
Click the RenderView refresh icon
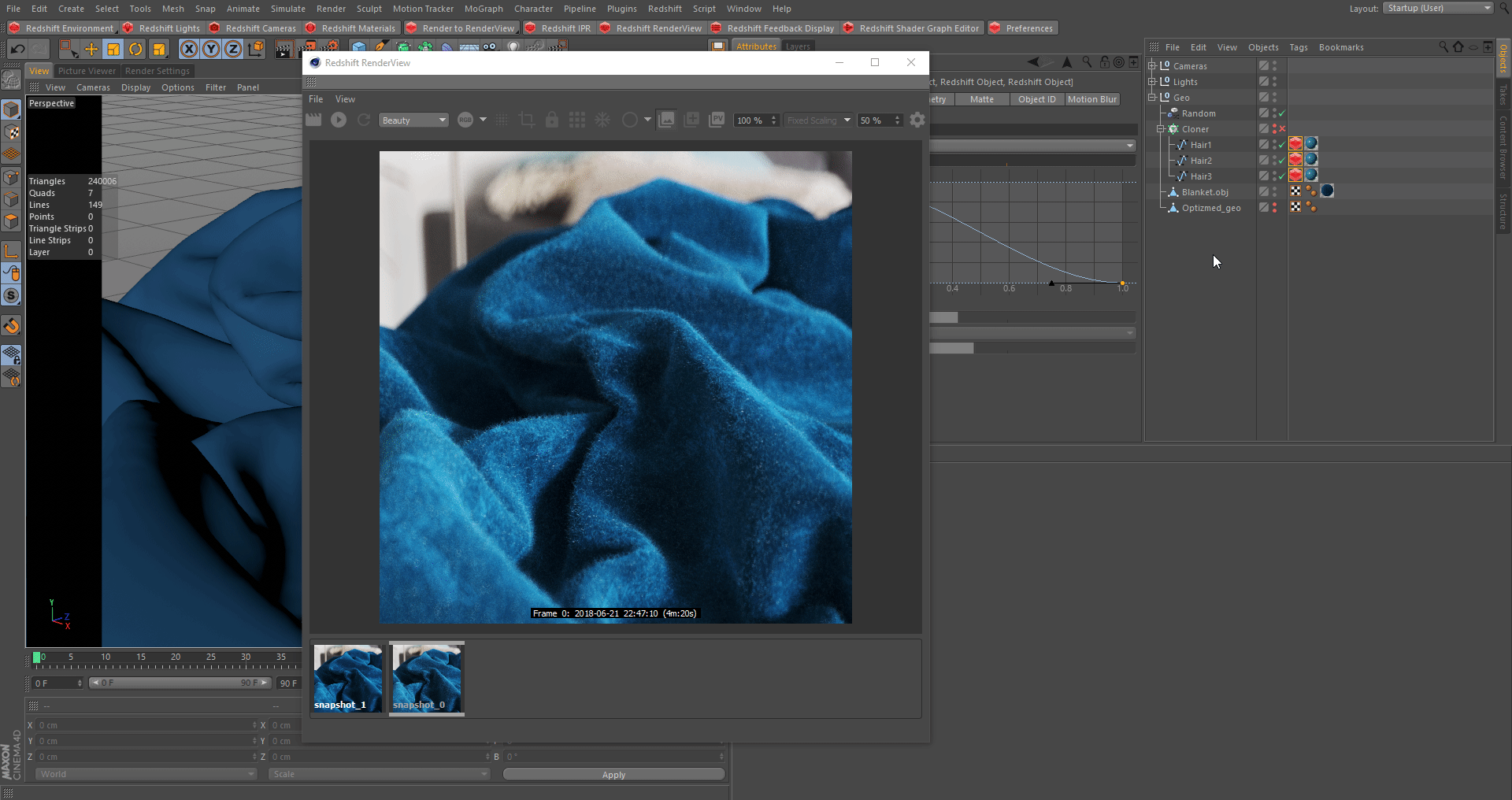[364, 120]
